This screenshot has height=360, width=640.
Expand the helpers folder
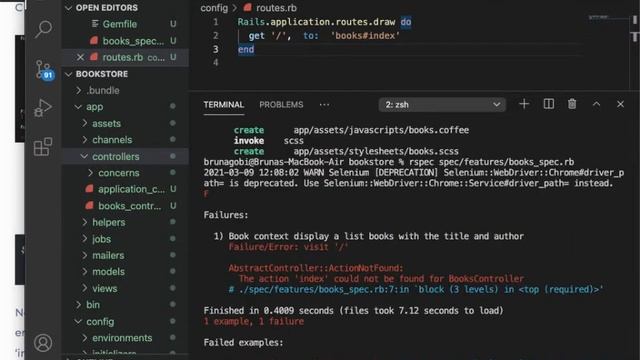click(x=84, y=222)
